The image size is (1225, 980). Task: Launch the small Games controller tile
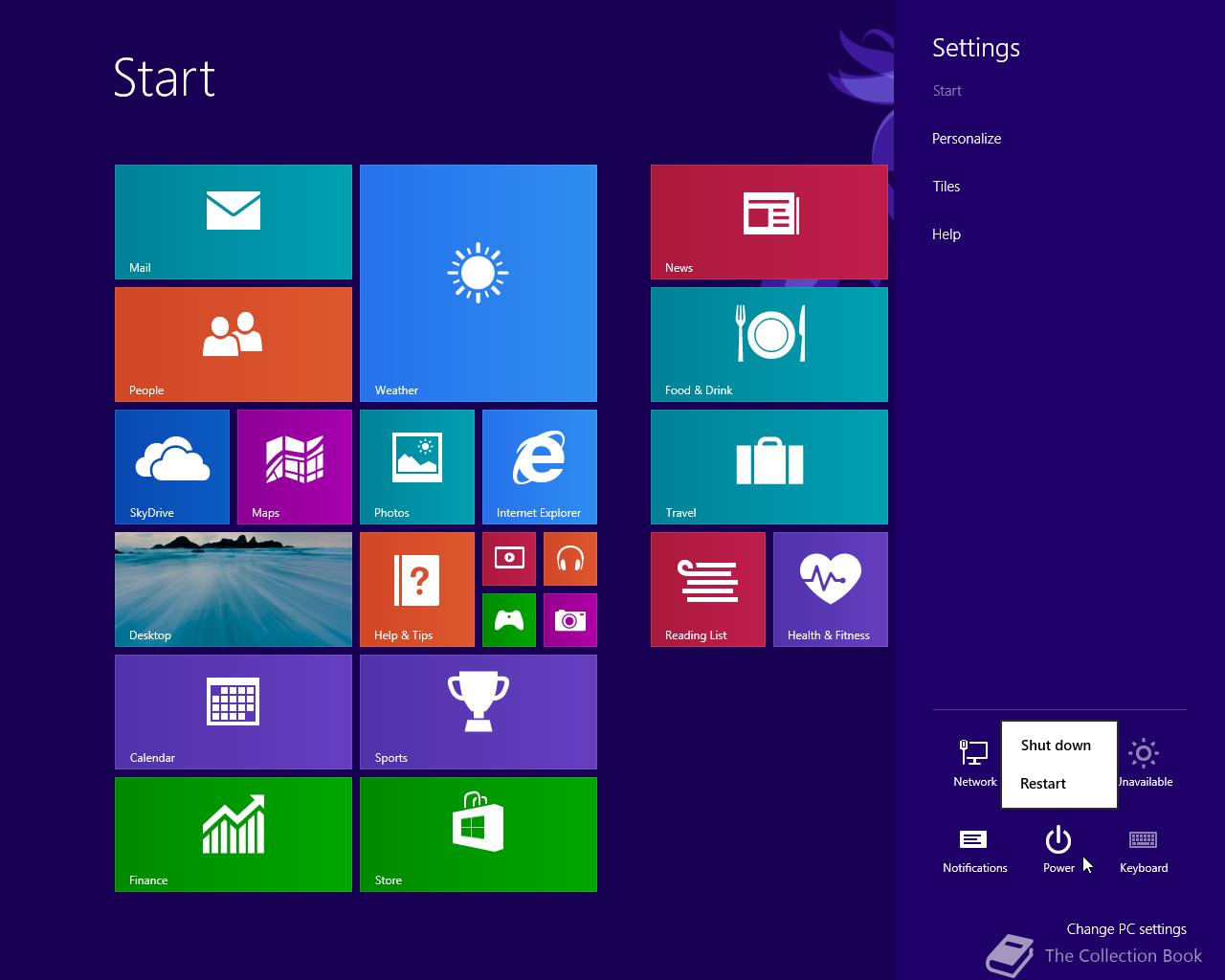tap(509, 620)
